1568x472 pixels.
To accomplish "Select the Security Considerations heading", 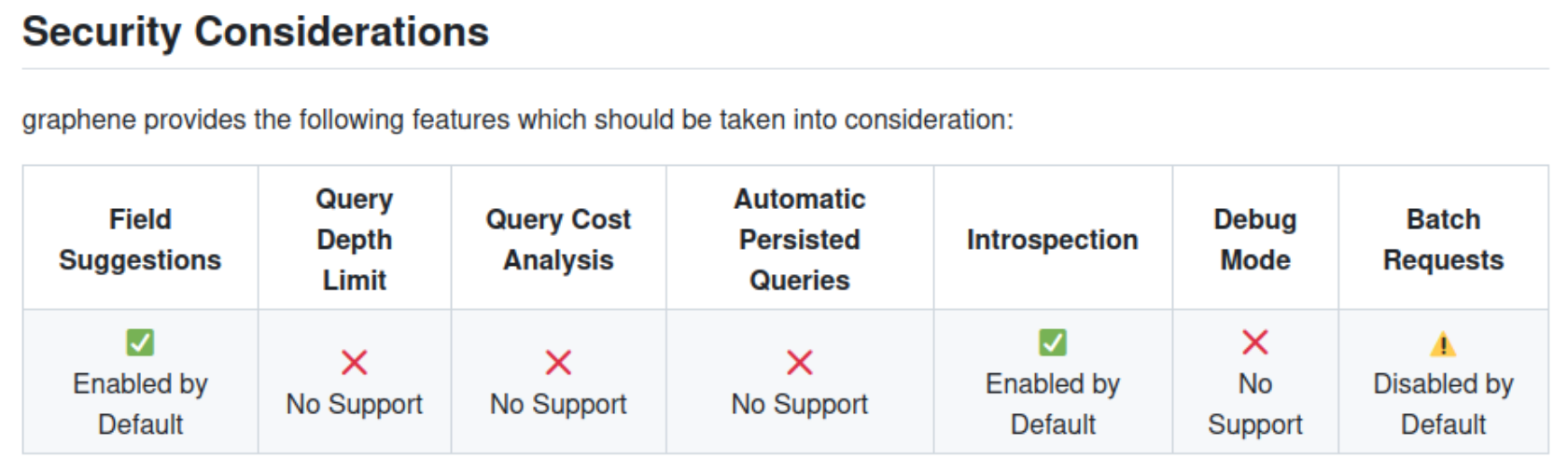I will click(256, 32).
